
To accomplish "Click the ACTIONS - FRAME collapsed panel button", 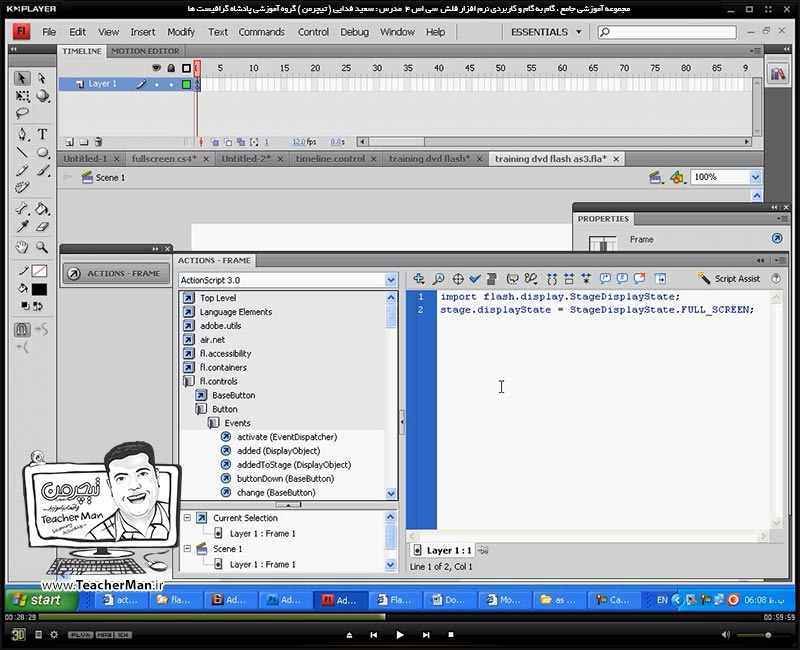I will (x=116, y=273).
